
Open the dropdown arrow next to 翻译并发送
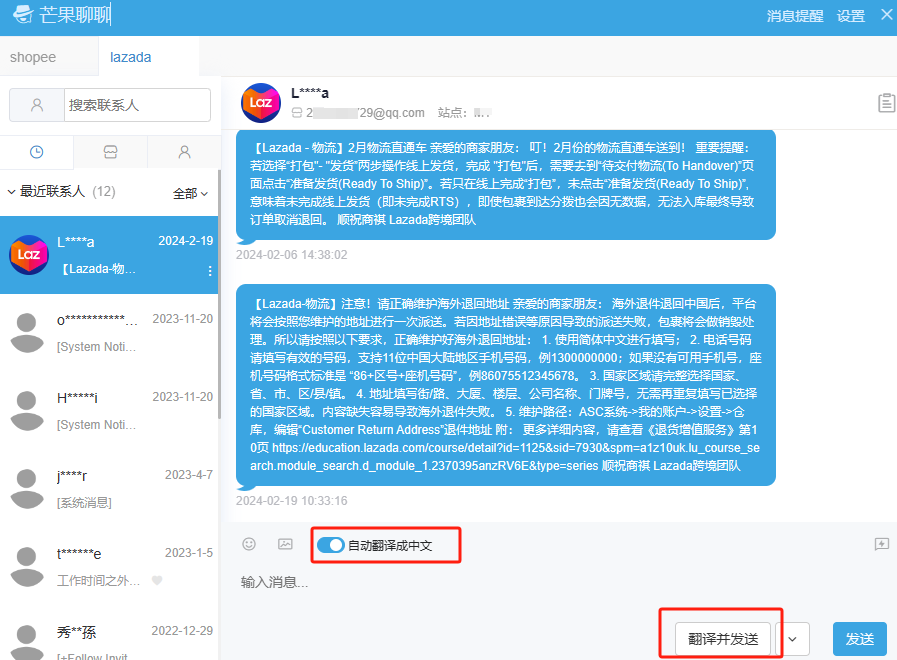point(792,639)
